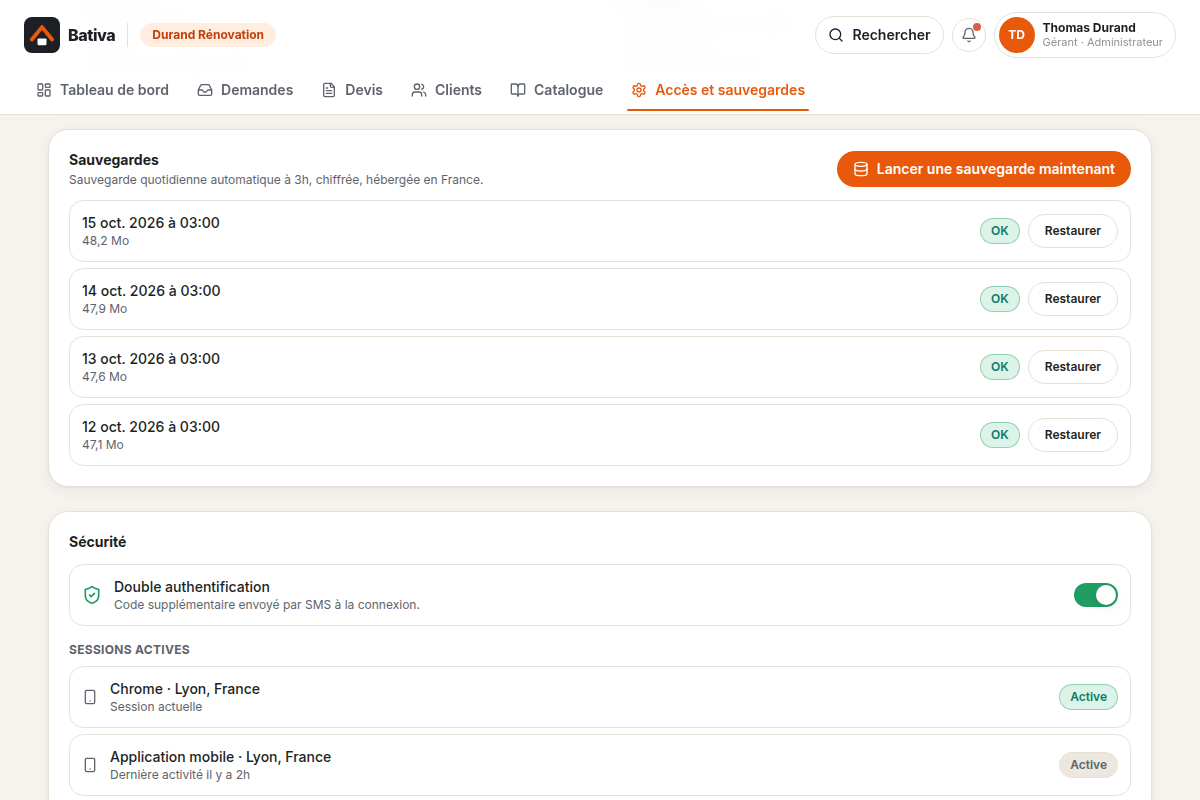
Task: Click "Dernière activité il y a 2h" text
Action: click(180, 775)
